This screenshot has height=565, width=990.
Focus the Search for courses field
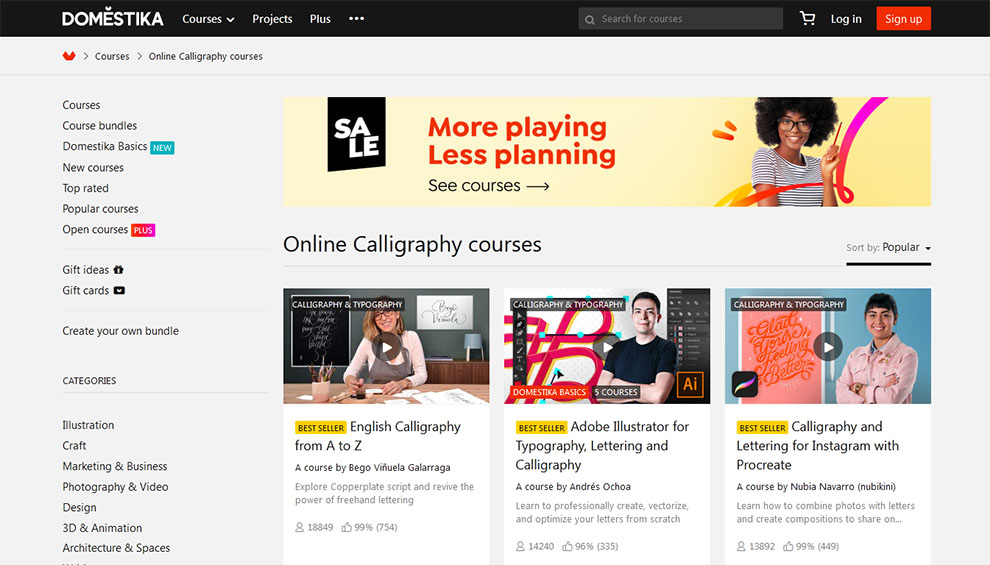[x=681, y=18]
